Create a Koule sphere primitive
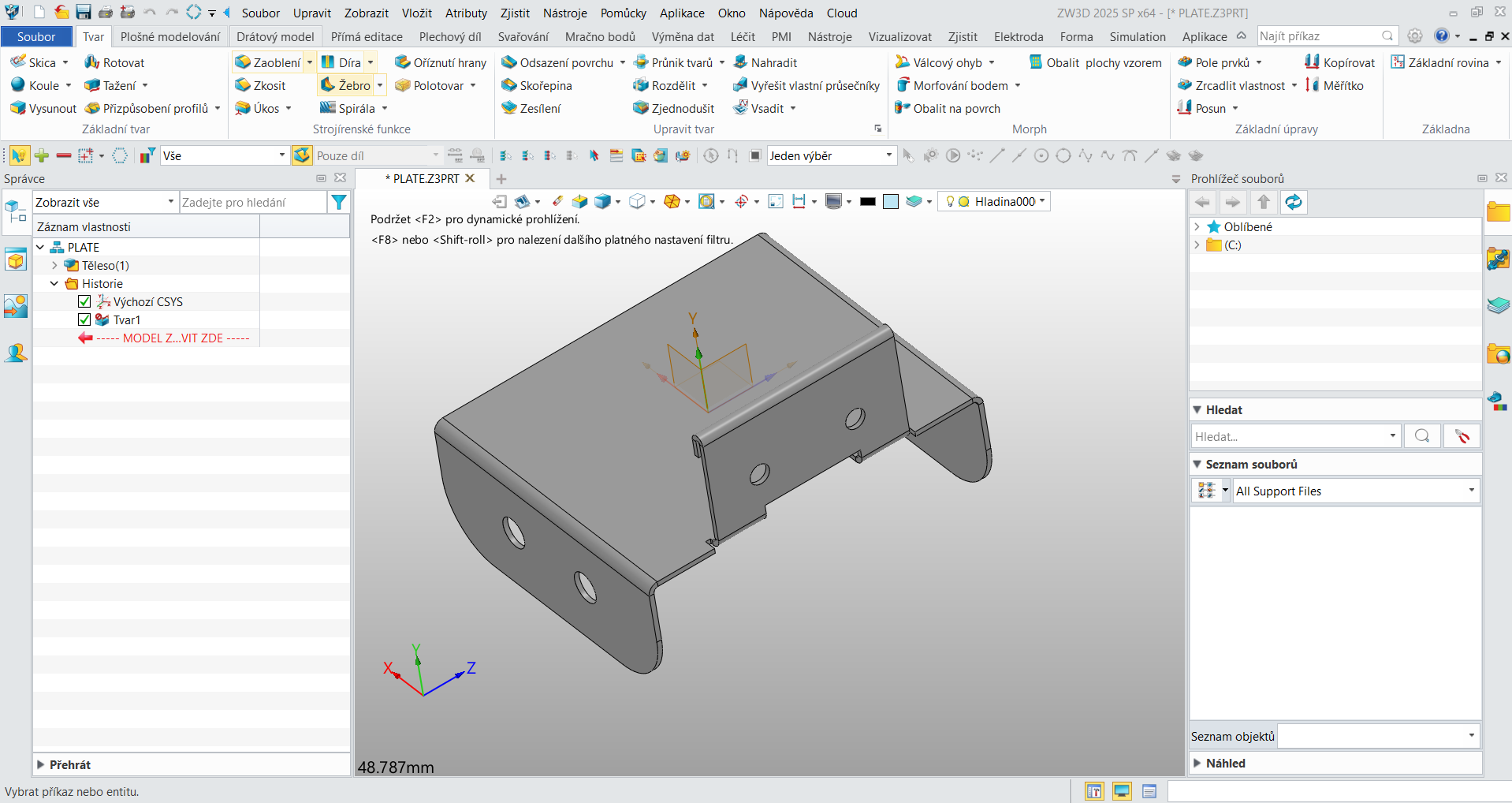The height and width of the screenshot is (803, 1512). pyautogui.click(x=35, y=85)
